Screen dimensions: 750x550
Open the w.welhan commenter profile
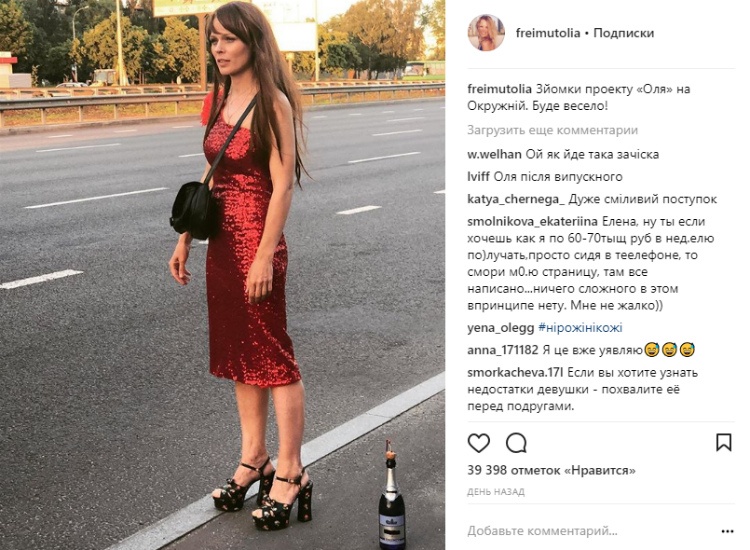click(494, 154)
